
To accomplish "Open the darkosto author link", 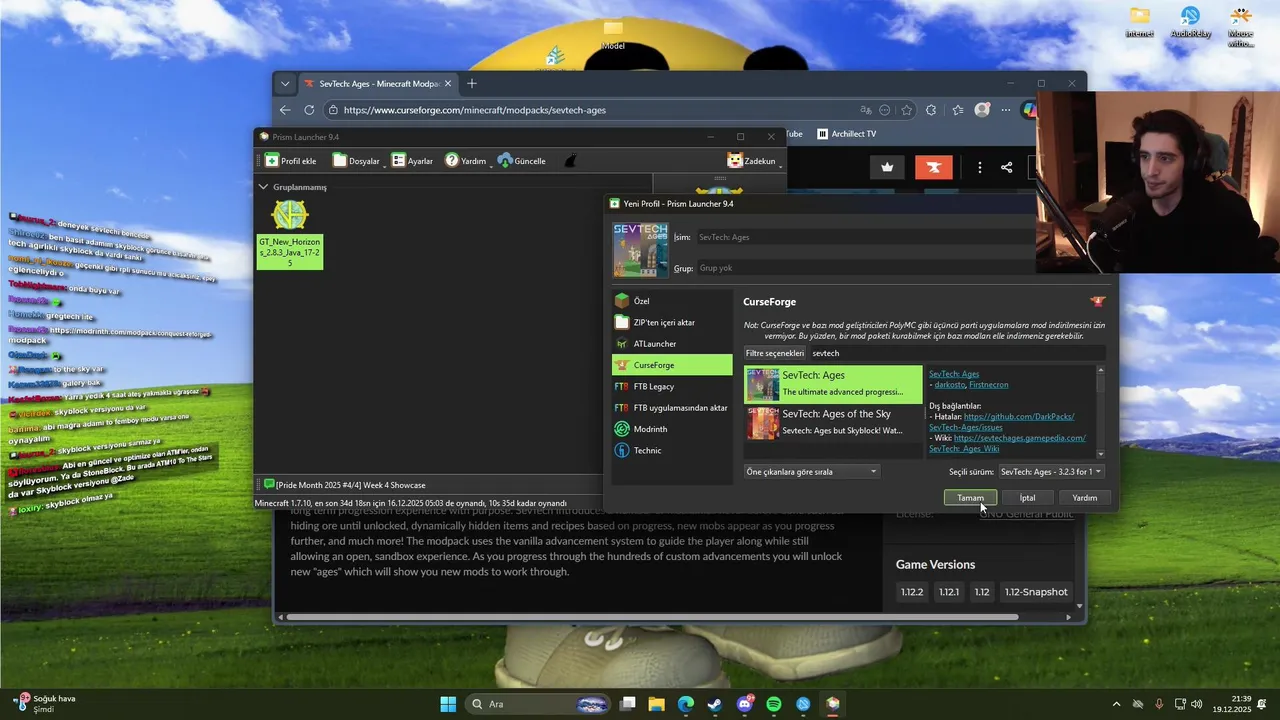I will 949,385.
